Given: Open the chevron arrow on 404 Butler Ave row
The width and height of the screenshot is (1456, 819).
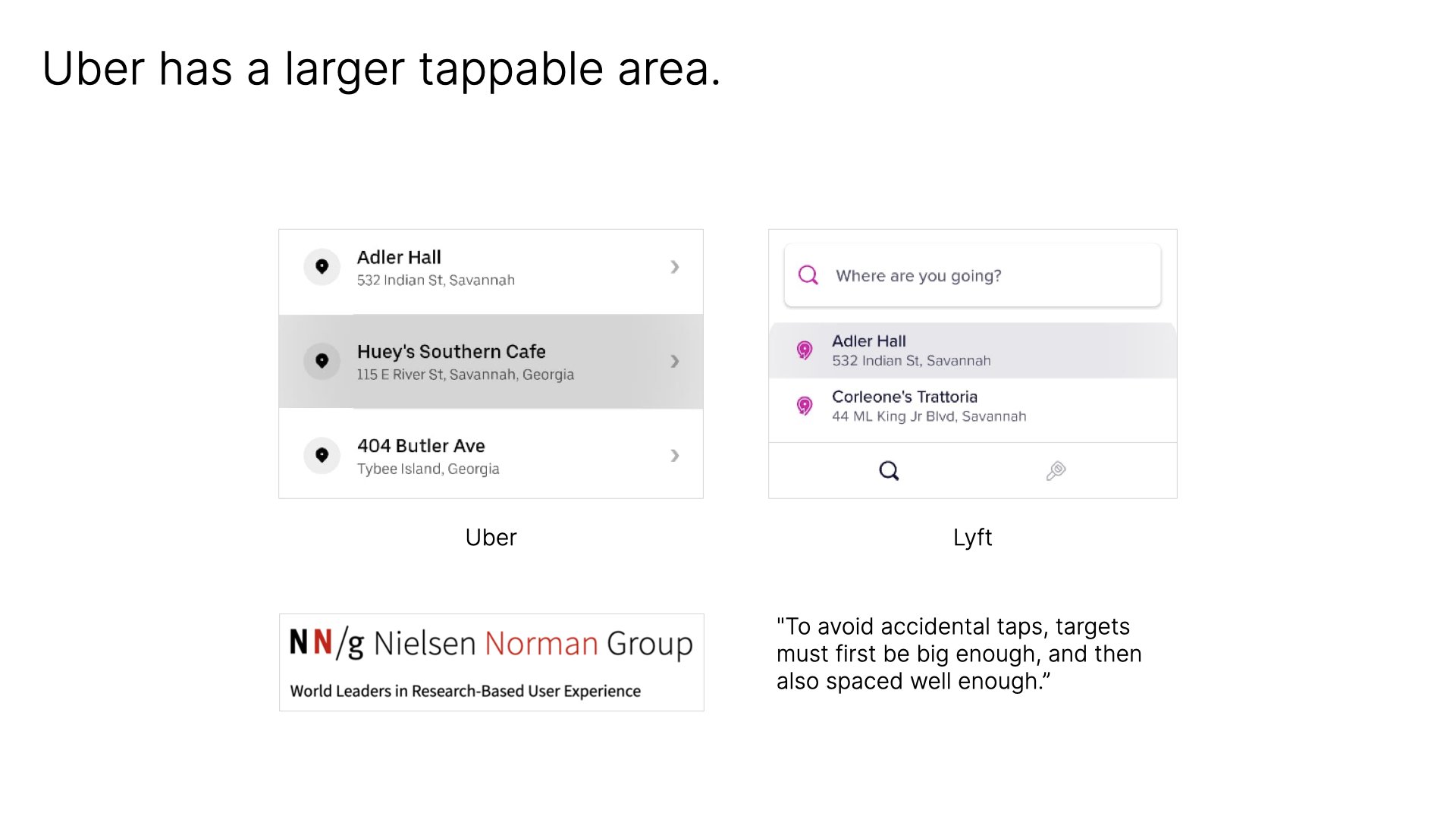Looking at the screenshot, I should click(675, 455).
